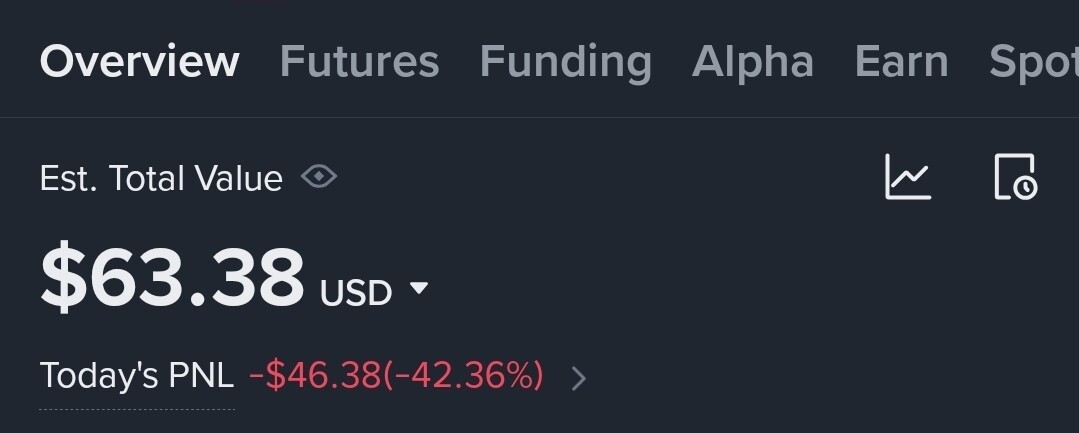Click the dotted underline beneath Today's PNL
Image resolution: width=1079 pixels, height=433 pixels.
(136, 408)
